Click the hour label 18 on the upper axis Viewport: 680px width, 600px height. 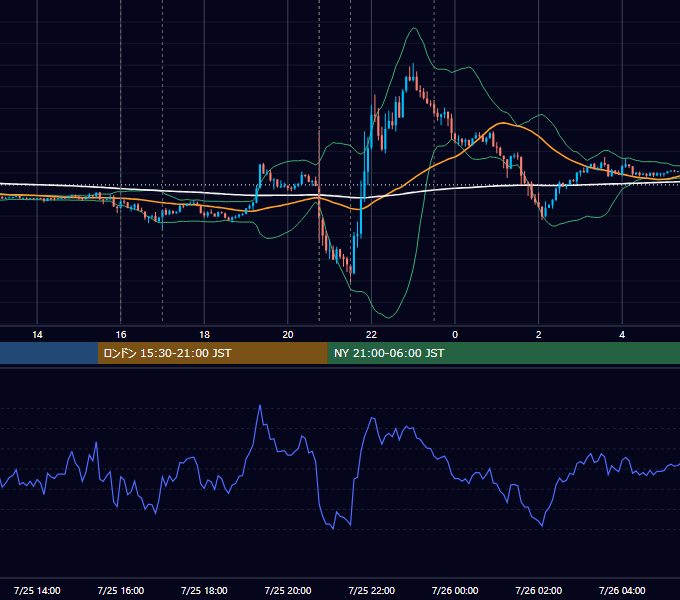pyautogui.click(x=204, y=335)
